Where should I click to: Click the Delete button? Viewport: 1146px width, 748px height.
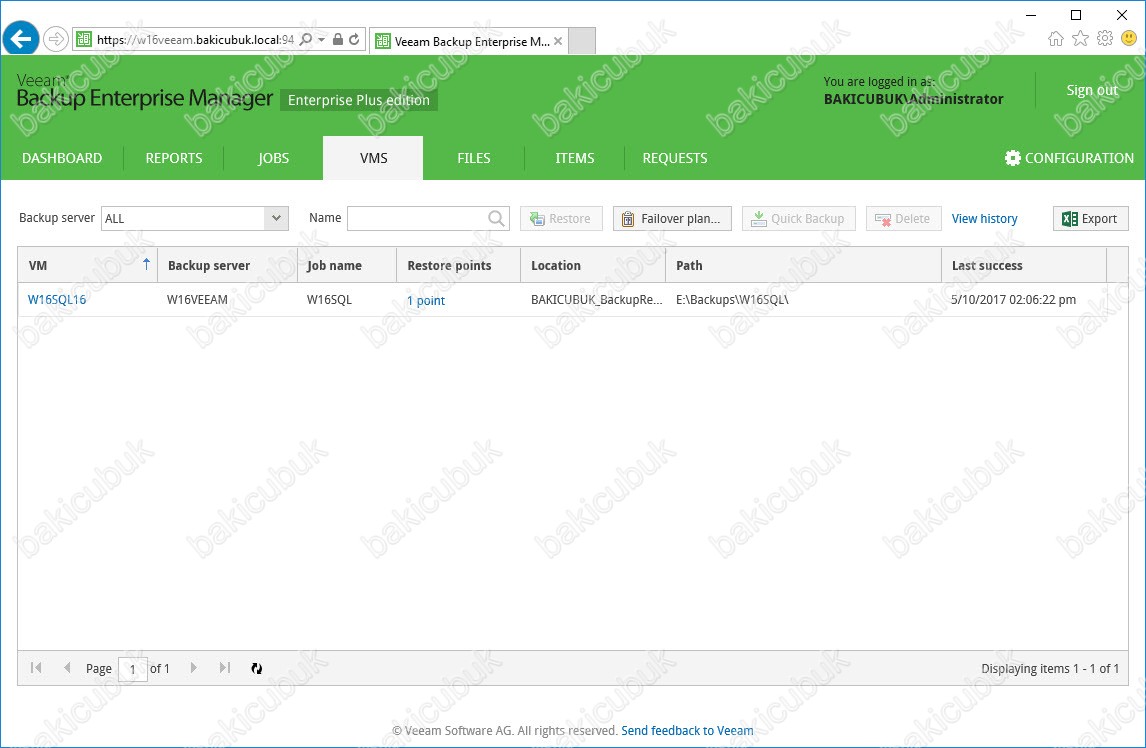903,219
